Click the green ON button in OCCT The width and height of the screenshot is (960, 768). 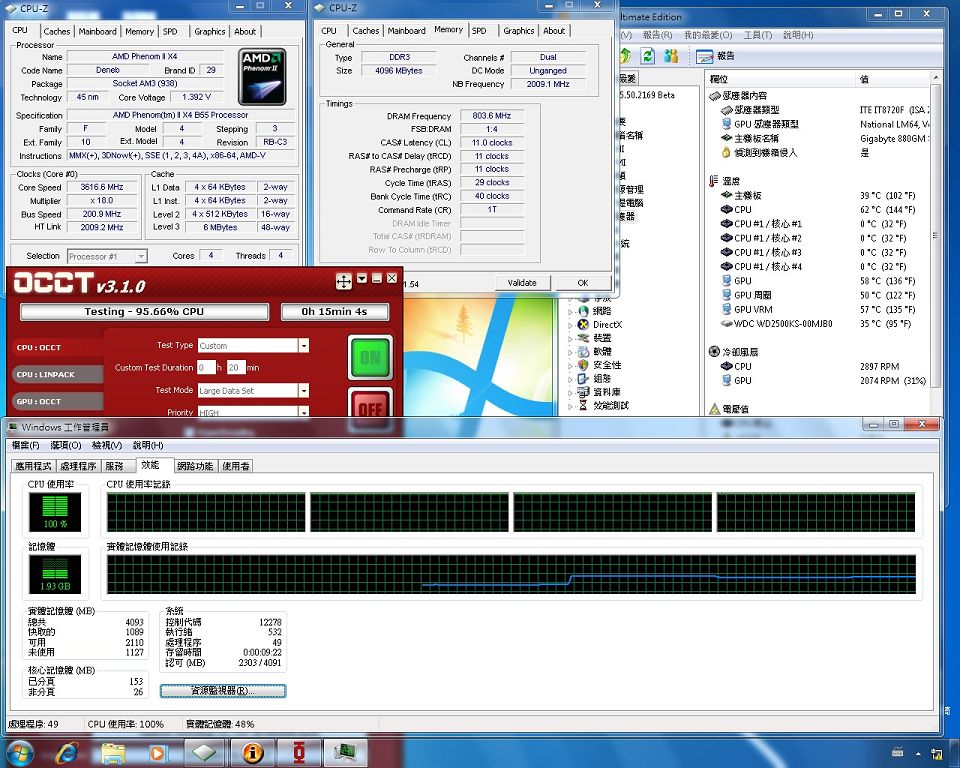coord(370,357)
